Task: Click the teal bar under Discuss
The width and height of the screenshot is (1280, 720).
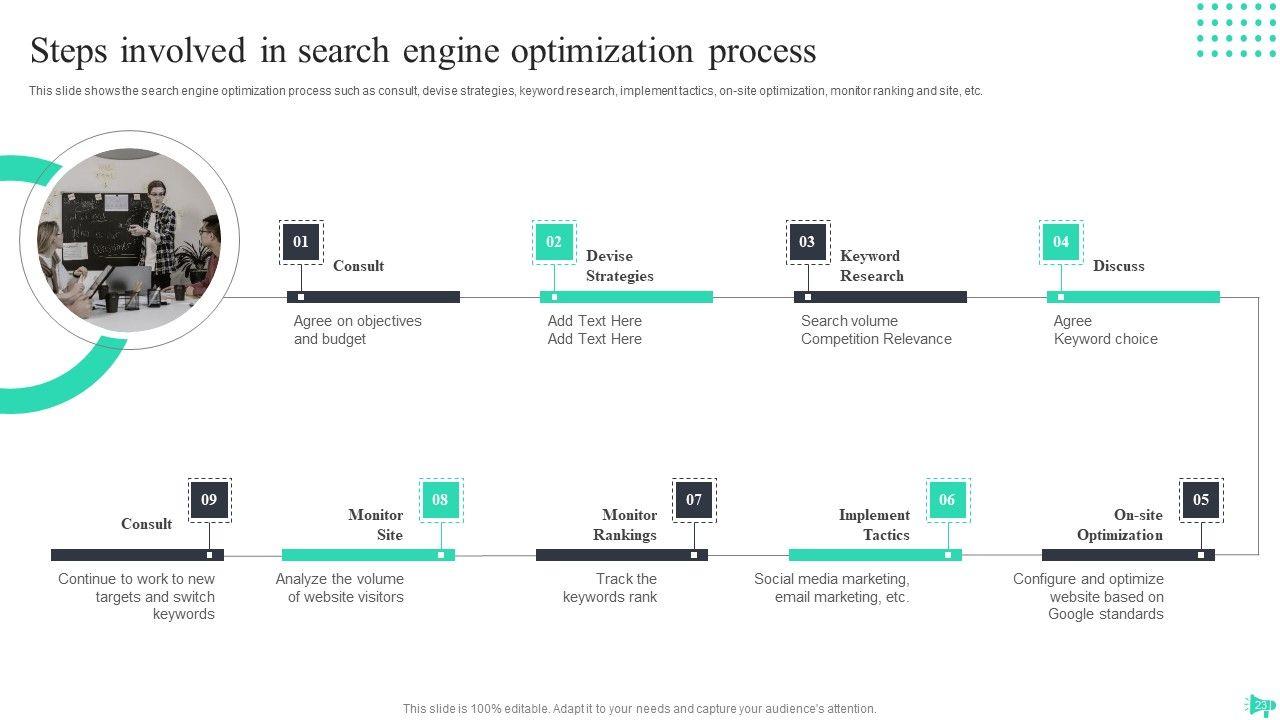Action: [1133, 297]
